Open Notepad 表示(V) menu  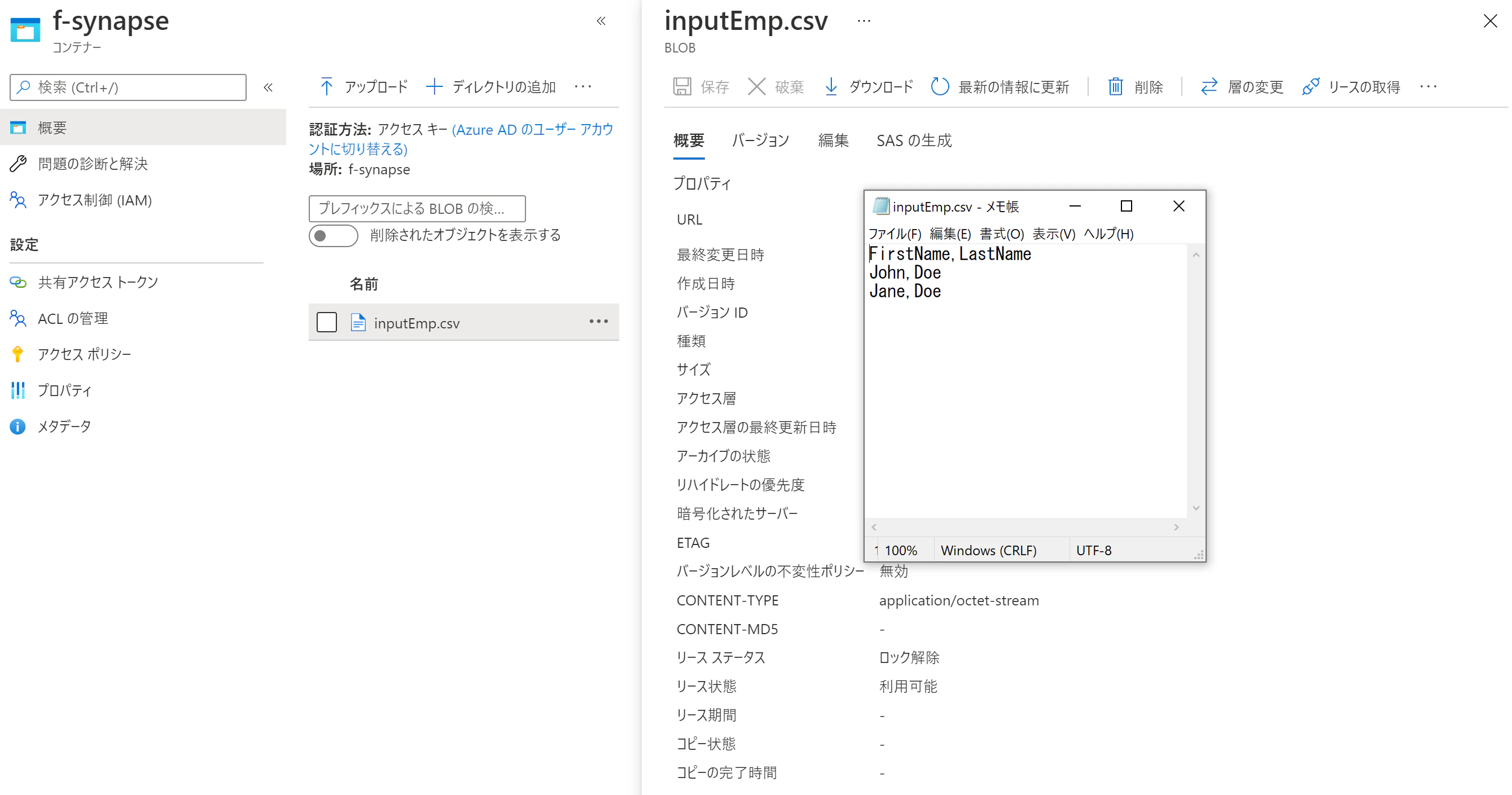click(x=1054, y=234)
